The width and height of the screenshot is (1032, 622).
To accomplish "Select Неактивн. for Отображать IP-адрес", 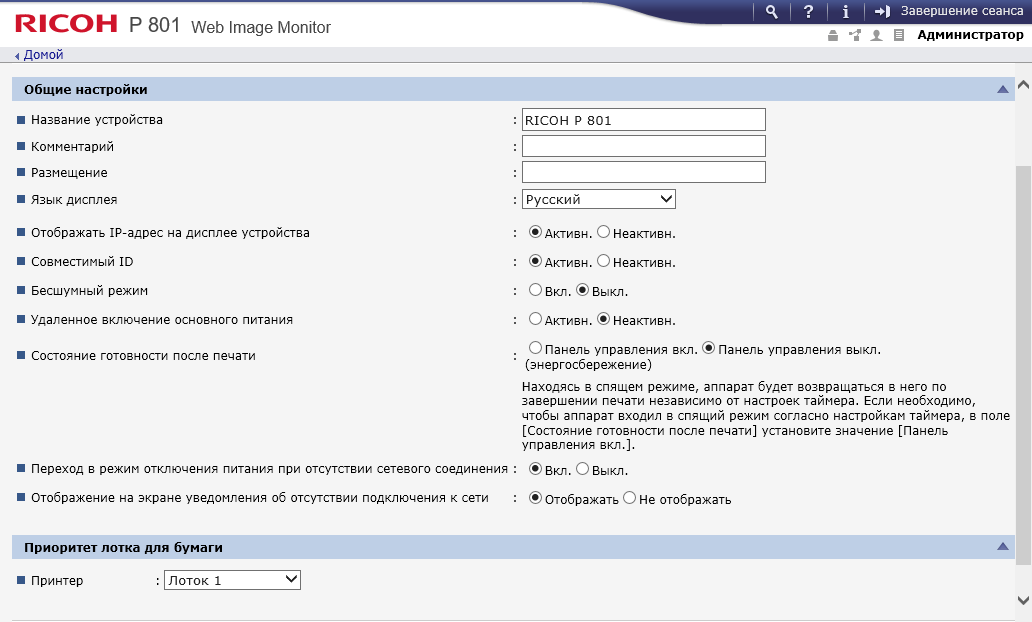I will pos(604,232).
